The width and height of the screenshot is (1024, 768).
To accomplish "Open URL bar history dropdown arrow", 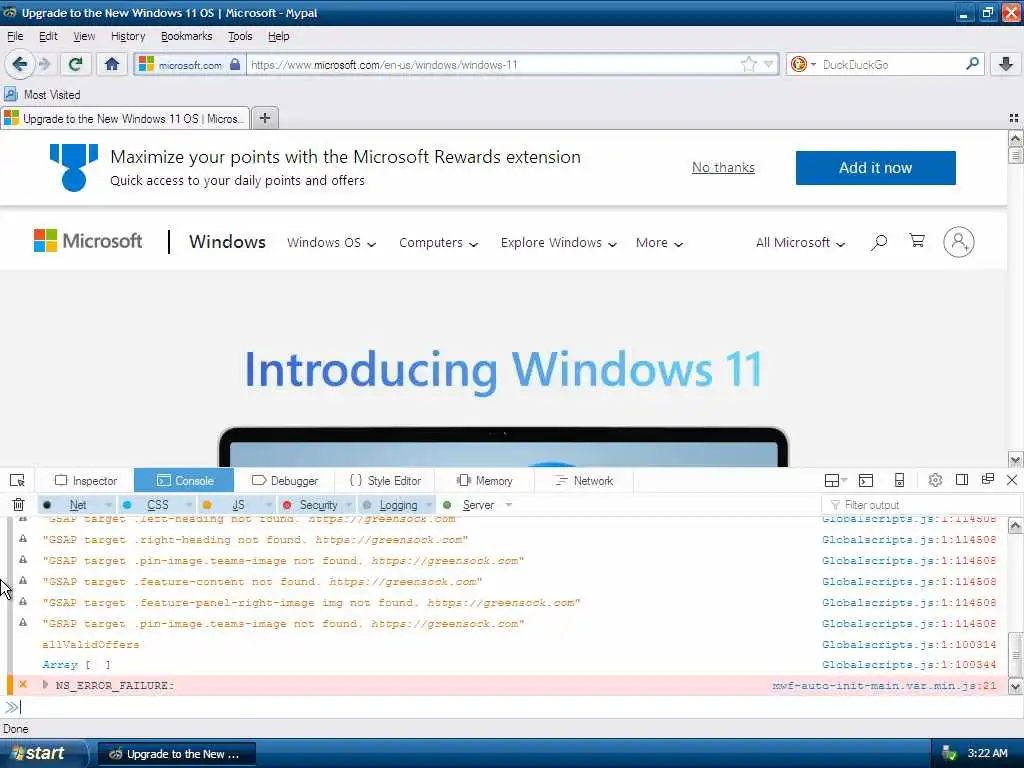I will pyautogui.click(x=769, y=64).
